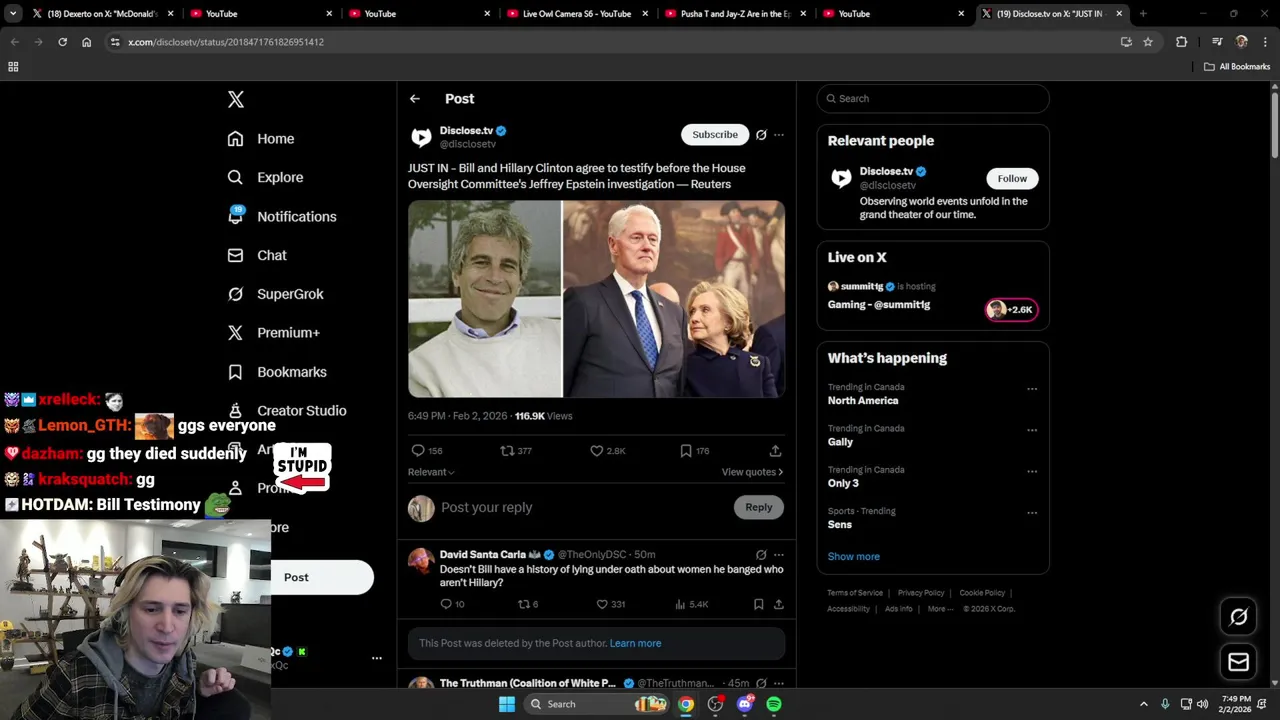Like the Disclose.tv post

click(608, 451)
